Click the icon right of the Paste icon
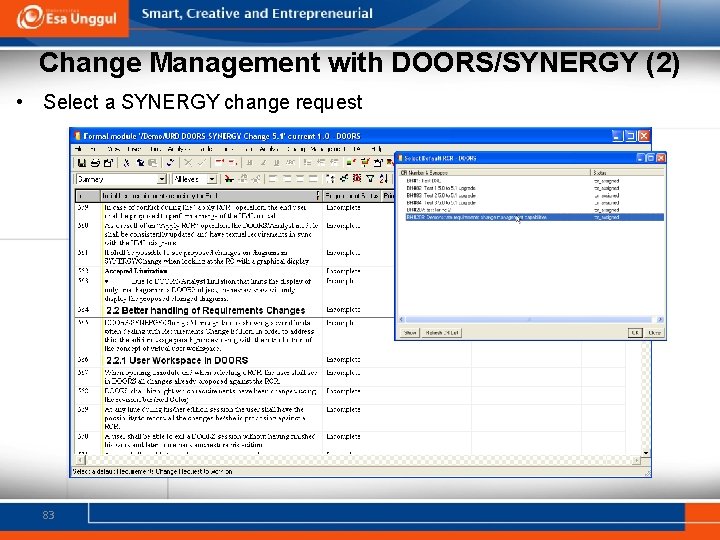The height and width of the screenshot is (540, 720). pyautogui.click(x=170, y=163)
